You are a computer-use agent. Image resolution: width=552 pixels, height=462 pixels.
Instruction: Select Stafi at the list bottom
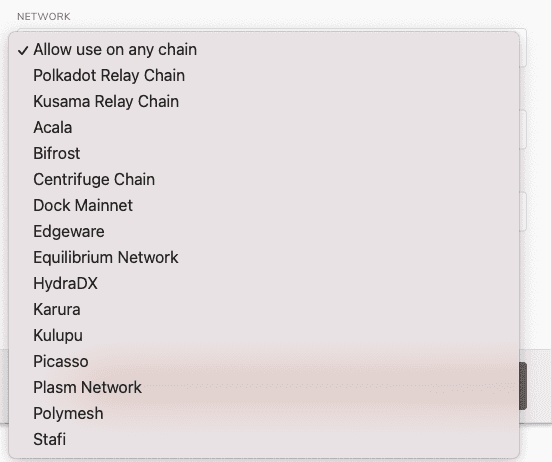pyautogui.click(x=264, y=439)
